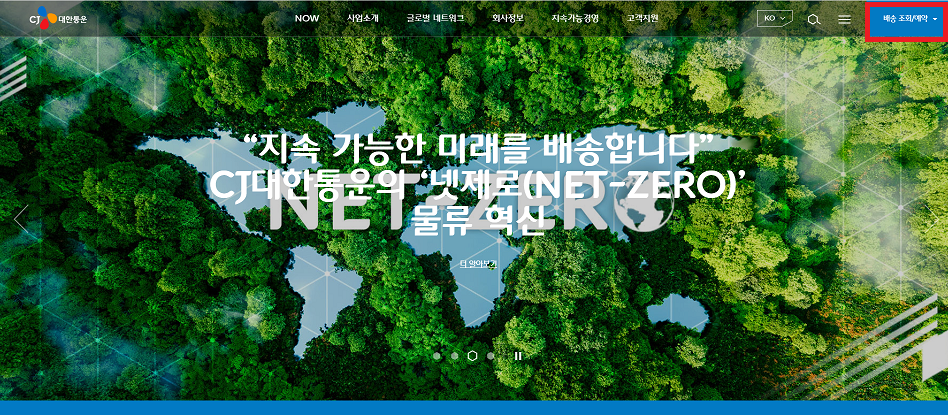
Task: Open the 고객지원 menu
Action: tap(643, 18)
